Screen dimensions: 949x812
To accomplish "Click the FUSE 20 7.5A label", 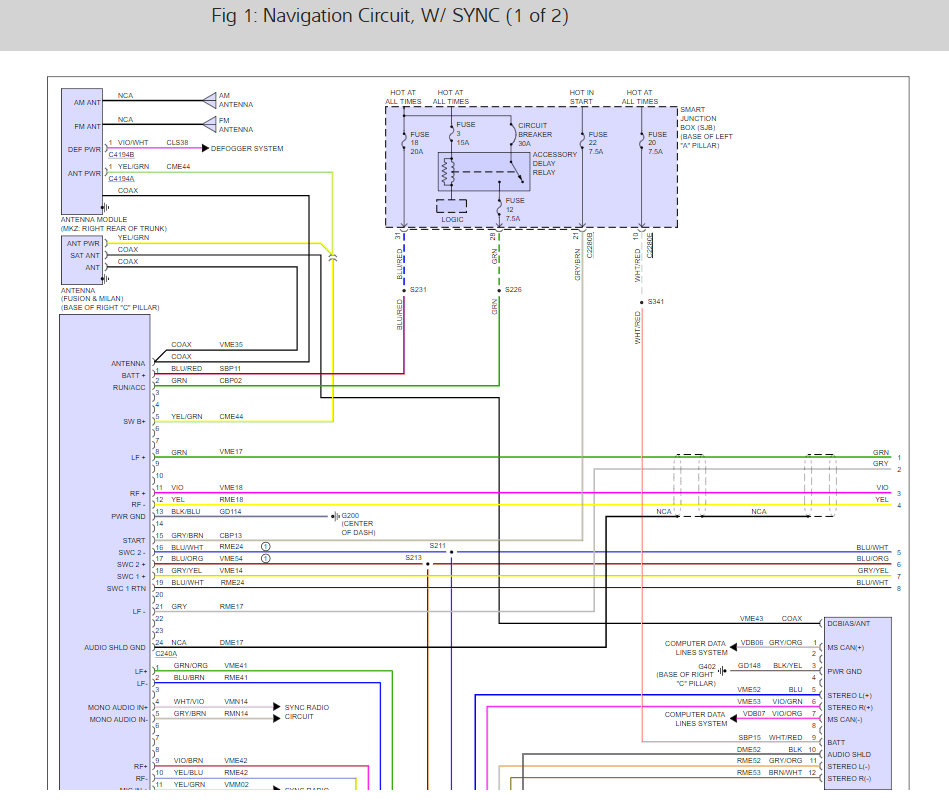I will (657, 143).
